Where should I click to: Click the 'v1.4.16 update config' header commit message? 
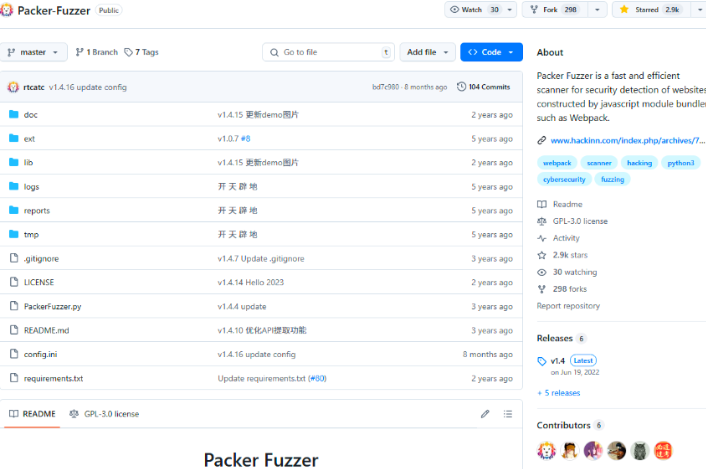[x=88, y=87]
